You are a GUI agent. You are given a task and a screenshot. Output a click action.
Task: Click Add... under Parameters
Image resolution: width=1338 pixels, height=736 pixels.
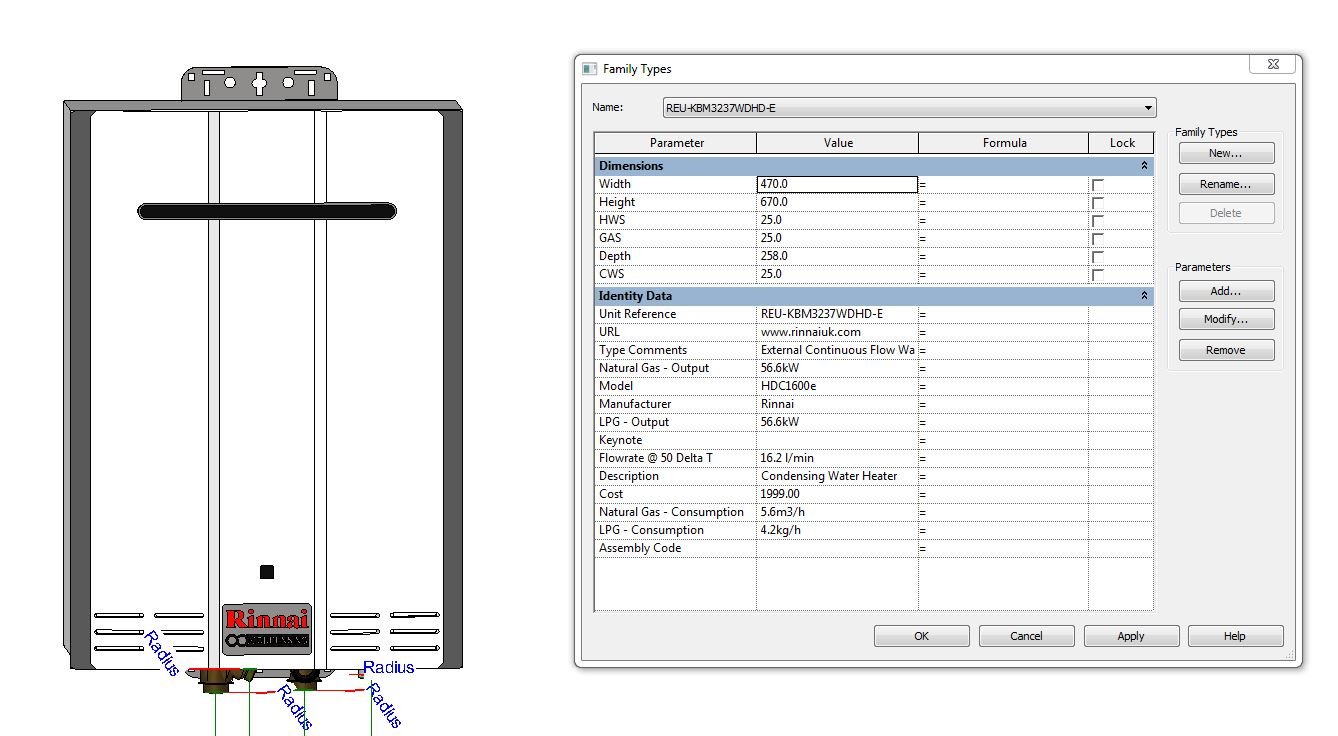[1225, 291]
